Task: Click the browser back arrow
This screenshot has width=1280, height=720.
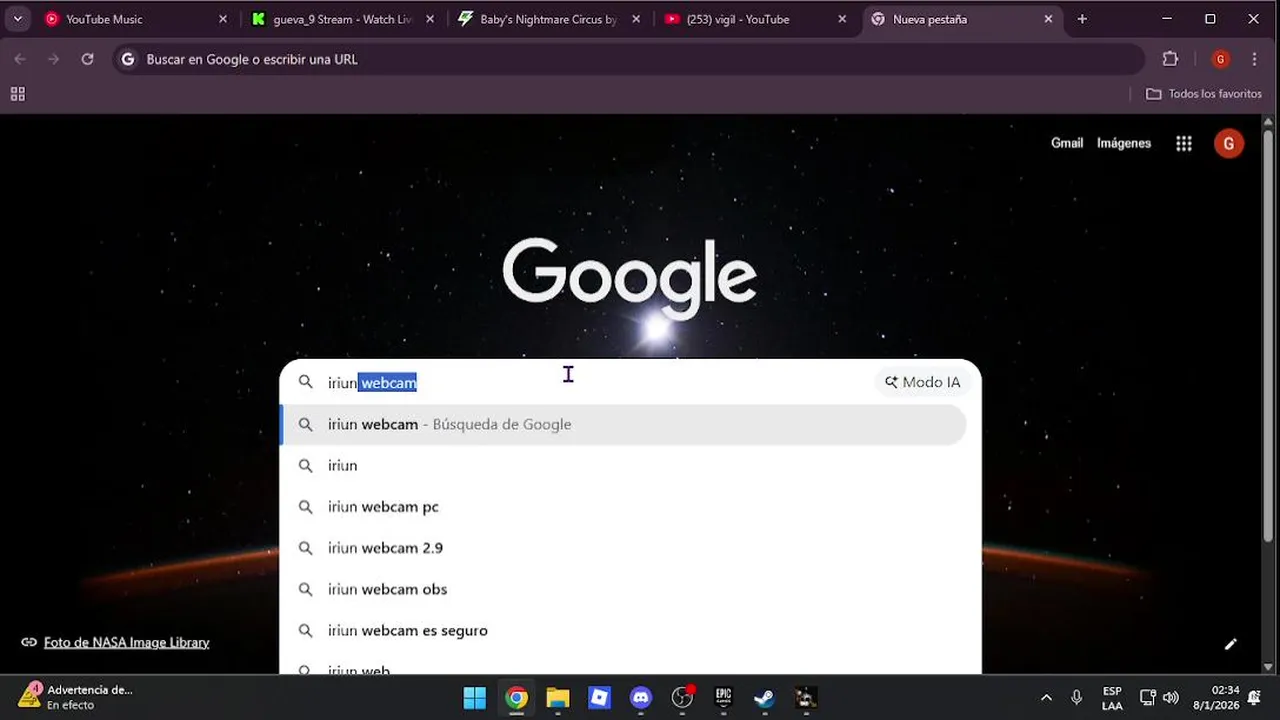Action: click(x=20, y=59)
